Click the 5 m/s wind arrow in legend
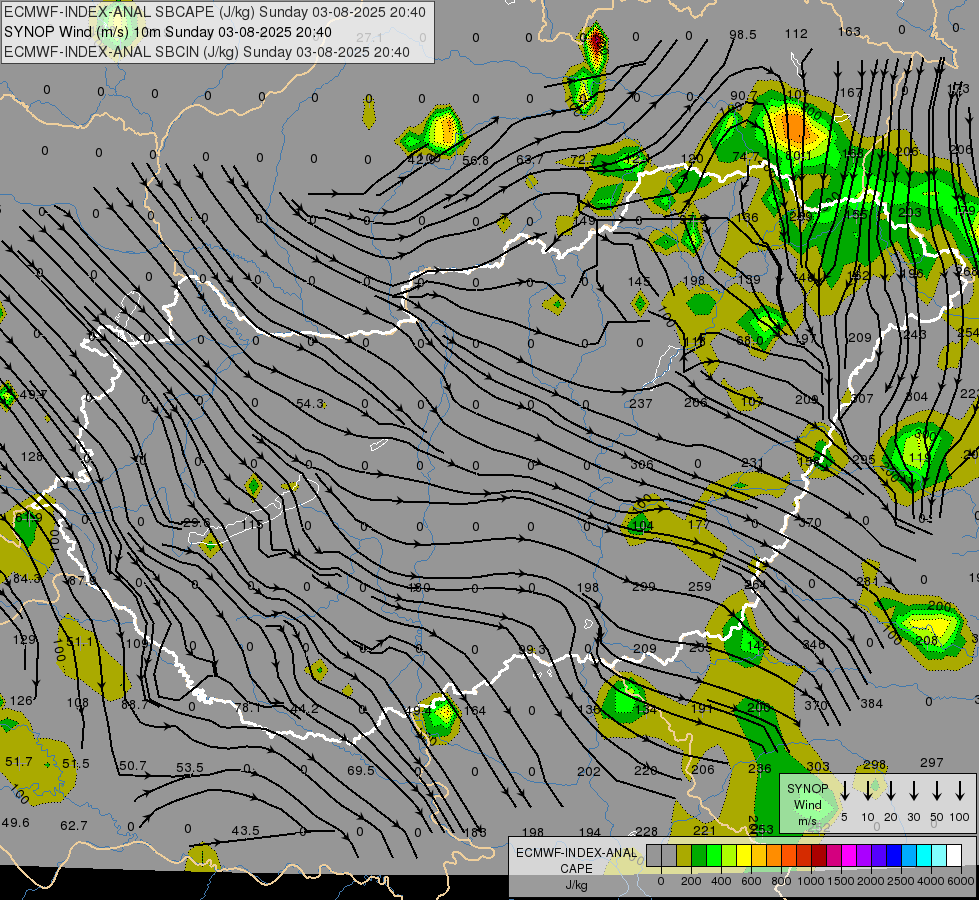Viewport: 979px width, 900px height. [845, 791]
